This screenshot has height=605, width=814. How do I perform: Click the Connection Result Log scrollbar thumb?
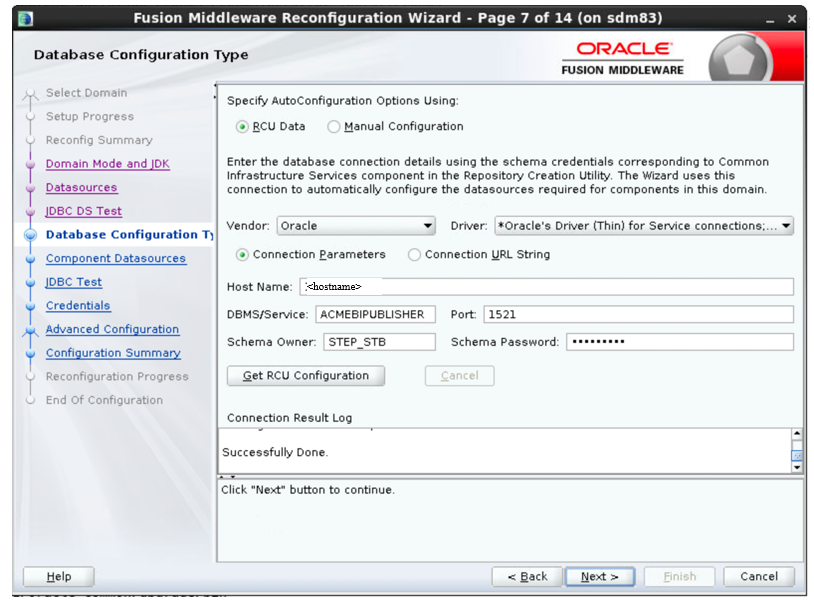pyautogui.click(x=797, y=455)
